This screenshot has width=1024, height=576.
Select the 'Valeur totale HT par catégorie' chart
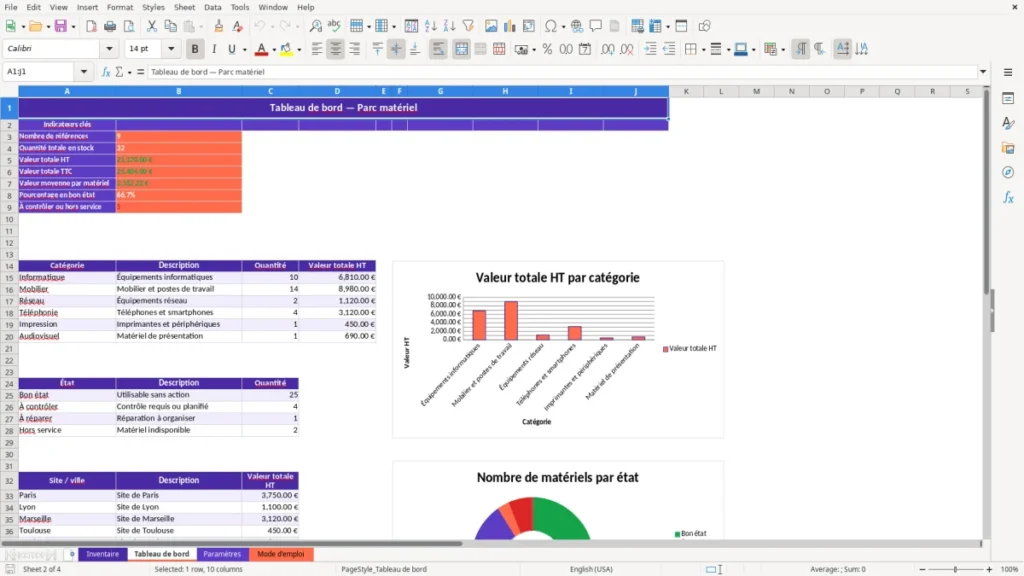point(558,349)
